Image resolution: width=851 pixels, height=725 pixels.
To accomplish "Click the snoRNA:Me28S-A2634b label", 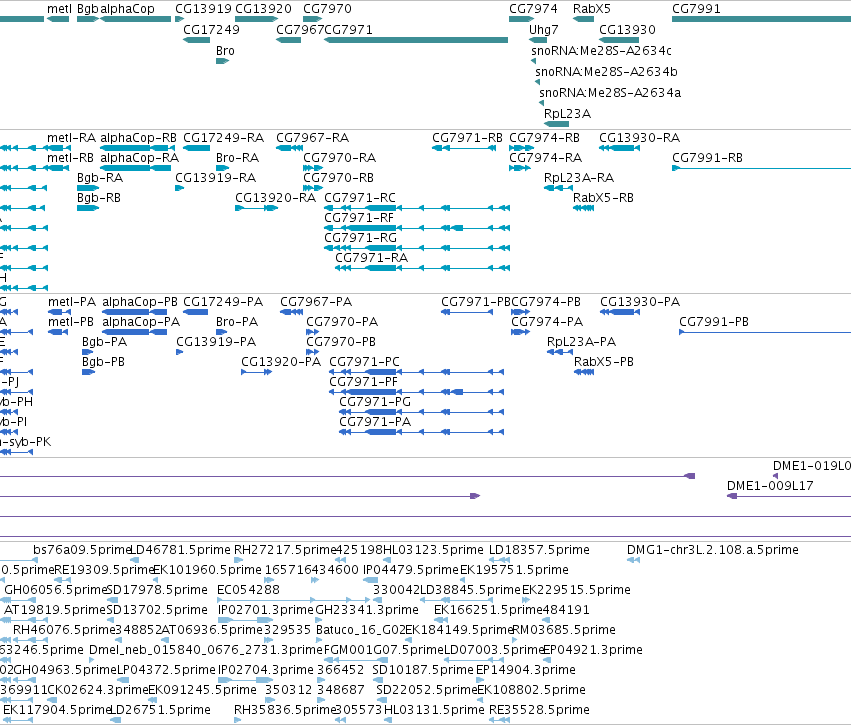I will coord(606,72).
